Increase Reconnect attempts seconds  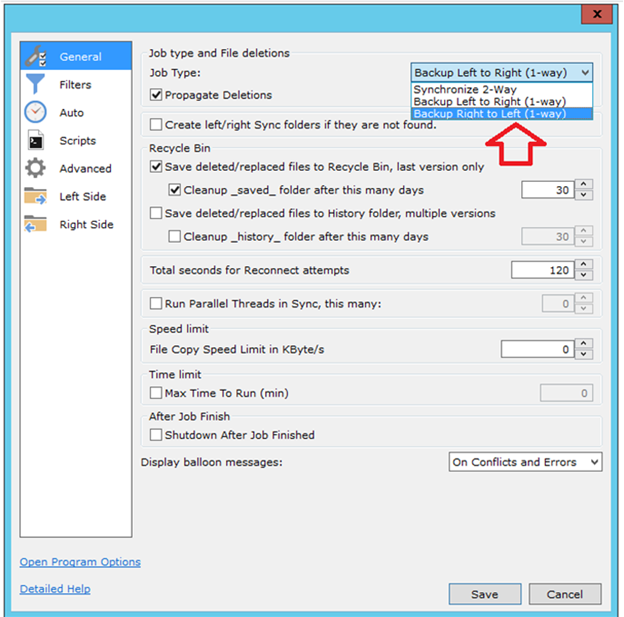point(583,264)
